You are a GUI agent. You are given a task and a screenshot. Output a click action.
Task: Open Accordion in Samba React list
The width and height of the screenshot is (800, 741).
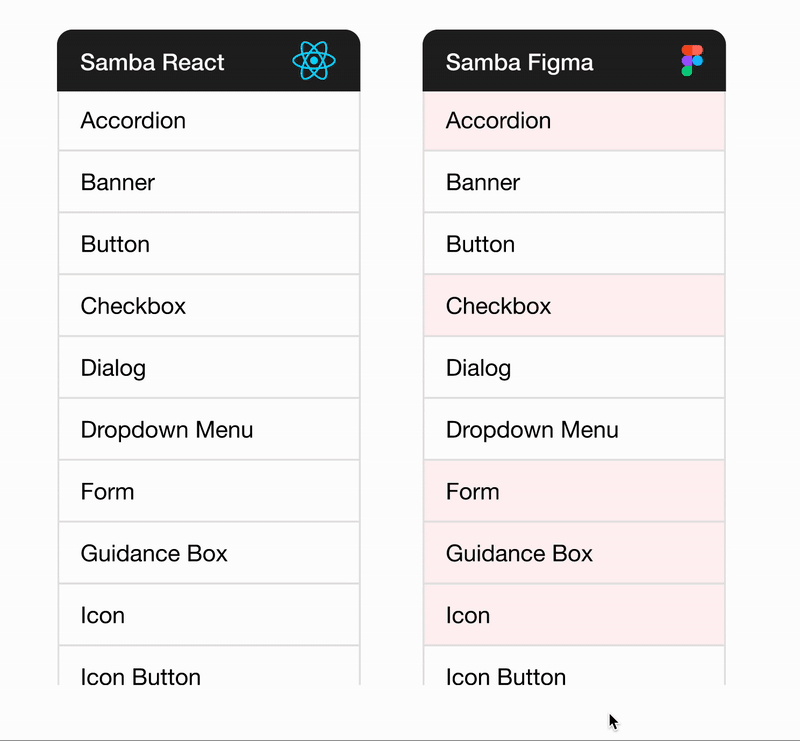209,121
